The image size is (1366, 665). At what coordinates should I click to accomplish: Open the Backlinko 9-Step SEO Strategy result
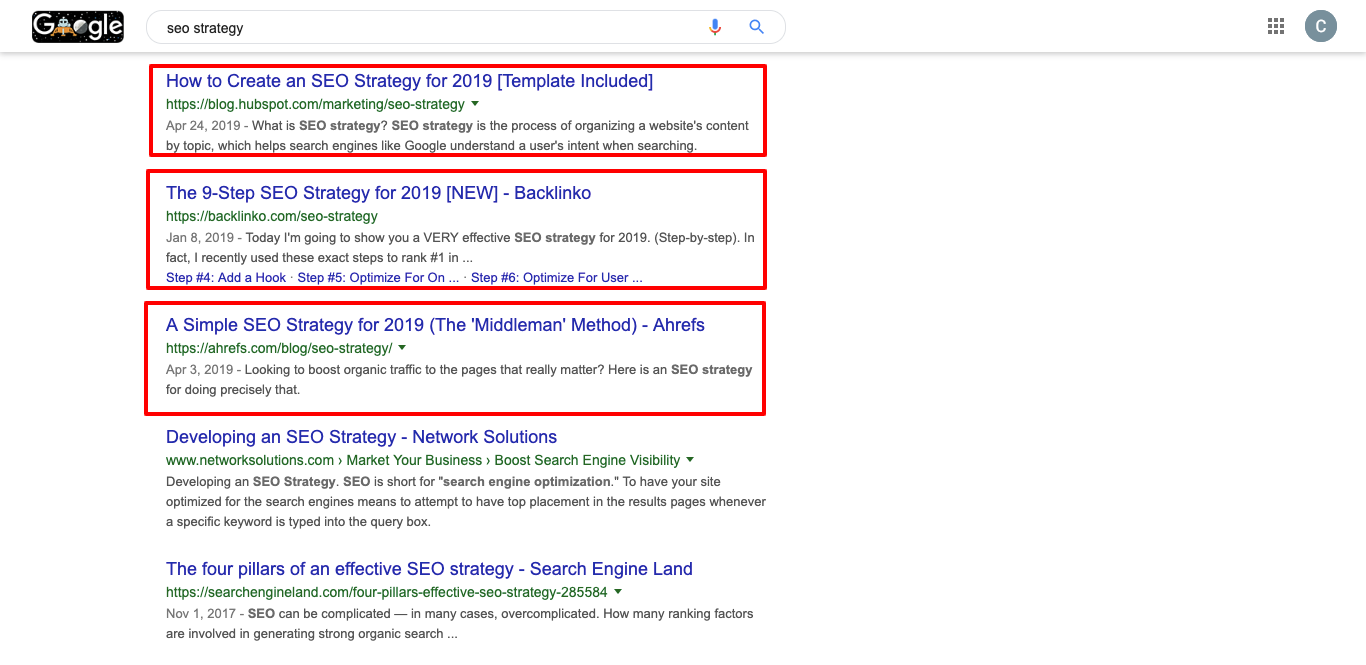pos(378,193)
